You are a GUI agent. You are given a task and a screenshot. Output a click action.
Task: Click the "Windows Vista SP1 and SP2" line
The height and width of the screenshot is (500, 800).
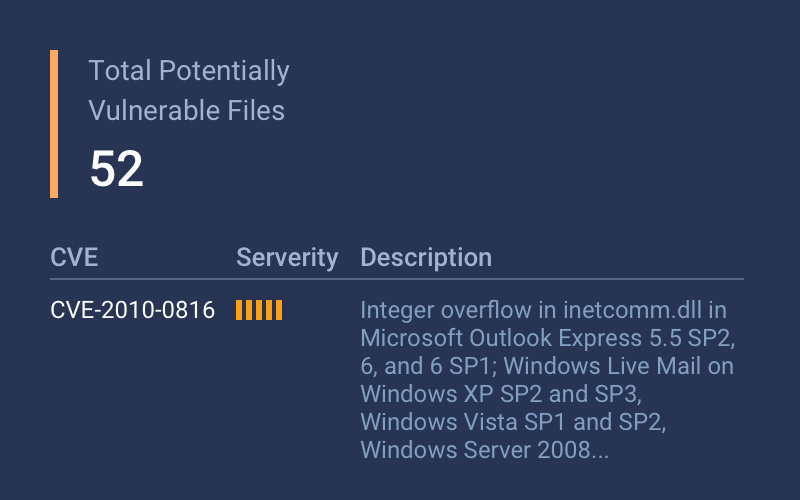coord(513,422)
